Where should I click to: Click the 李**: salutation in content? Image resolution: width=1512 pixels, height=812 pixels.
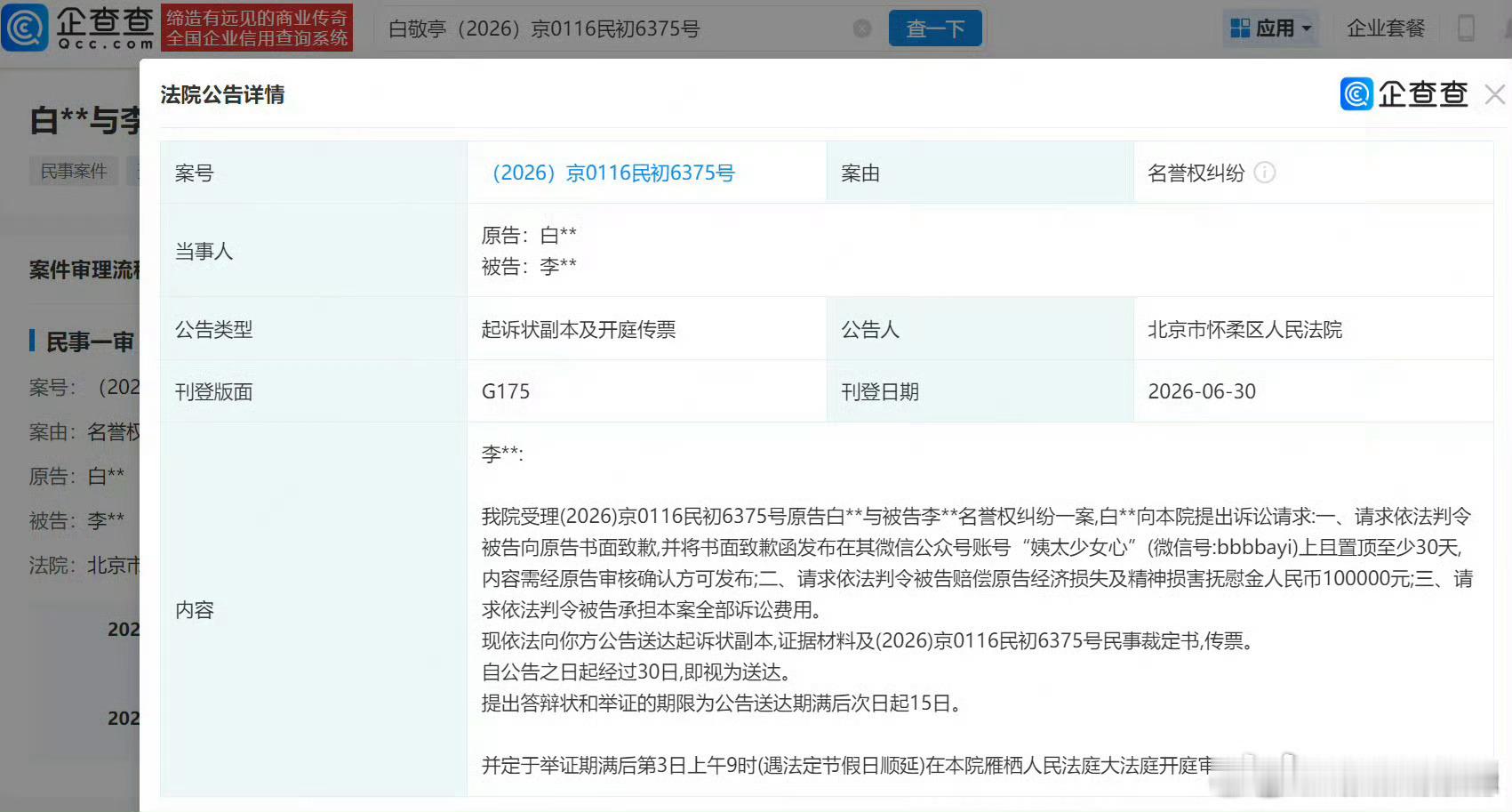pos(502,454)
